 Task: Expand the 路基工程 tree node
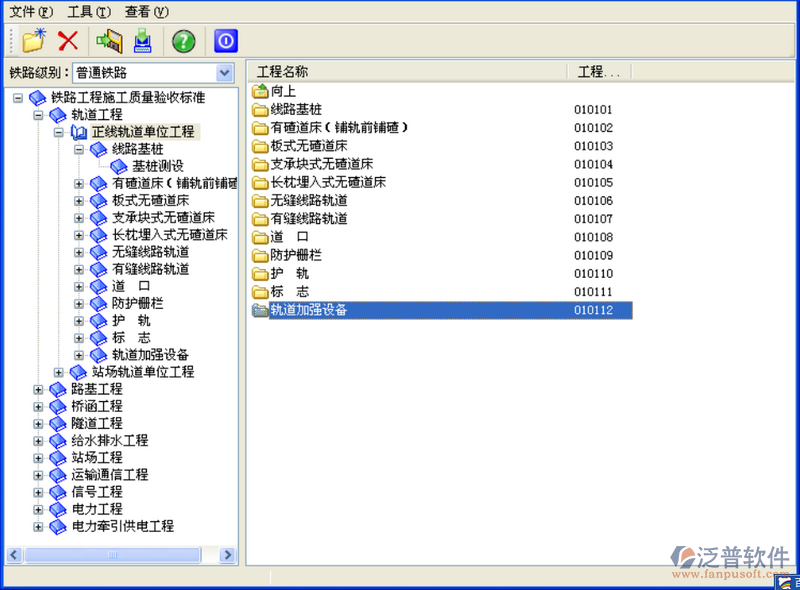click(38, 389)
